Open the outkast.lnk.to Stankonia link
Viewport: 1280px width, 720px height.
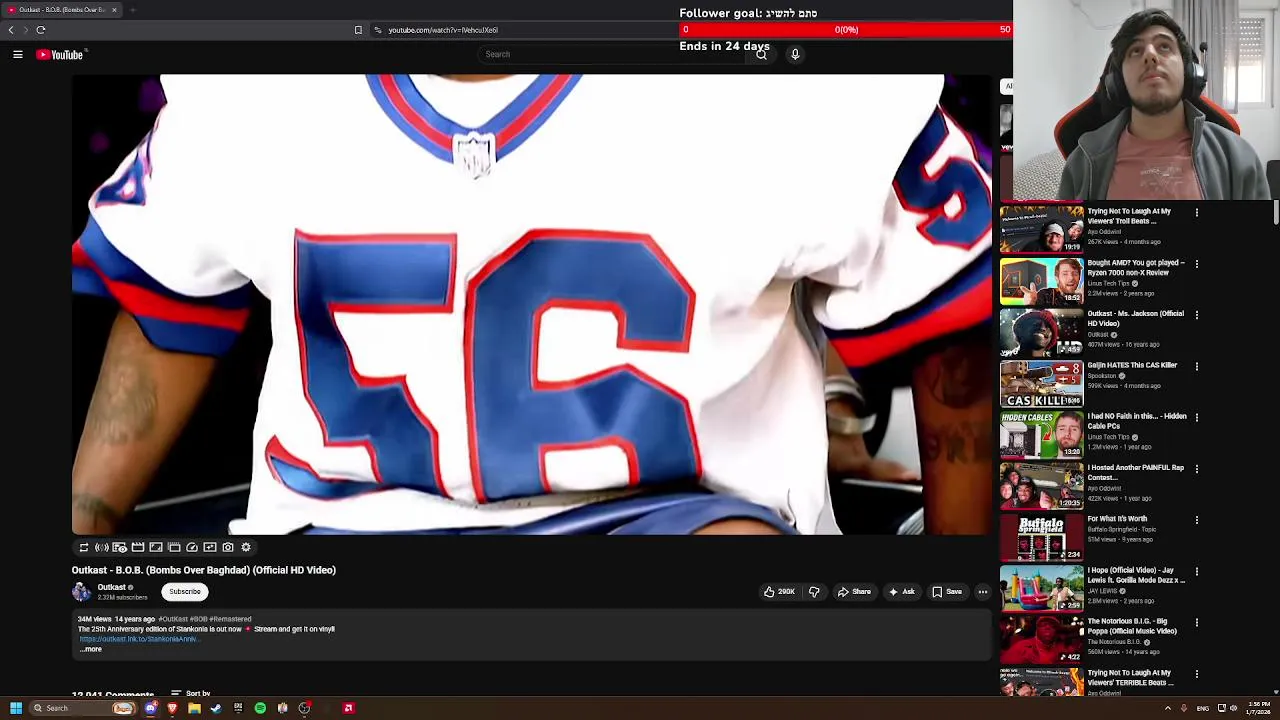[138, 639]
